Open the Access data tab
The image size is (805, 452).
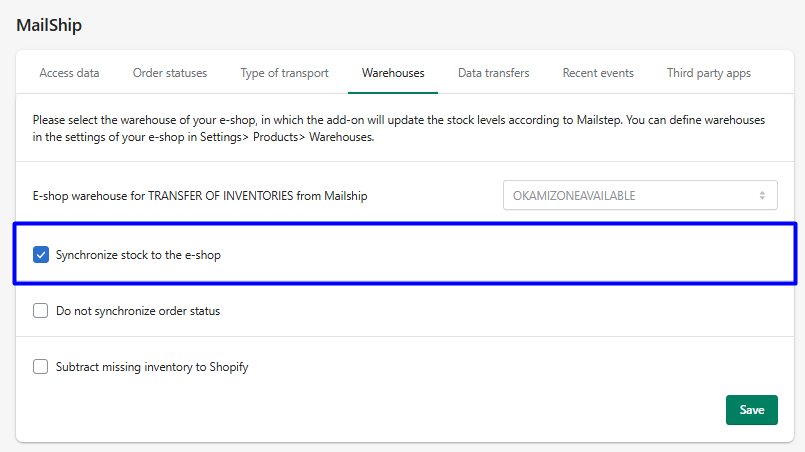click(x=69, y=73)
